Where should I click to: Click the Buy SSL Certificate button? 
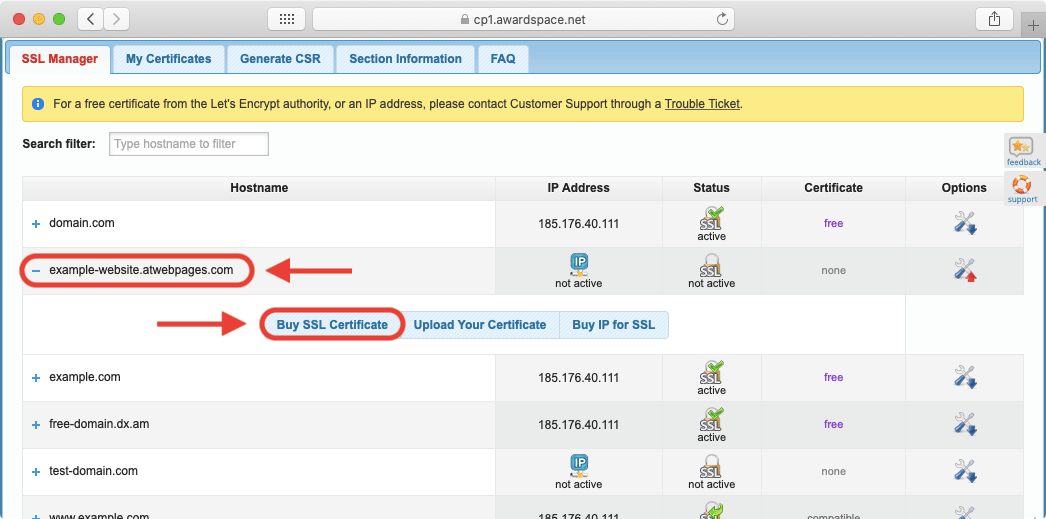coord(332,325)
